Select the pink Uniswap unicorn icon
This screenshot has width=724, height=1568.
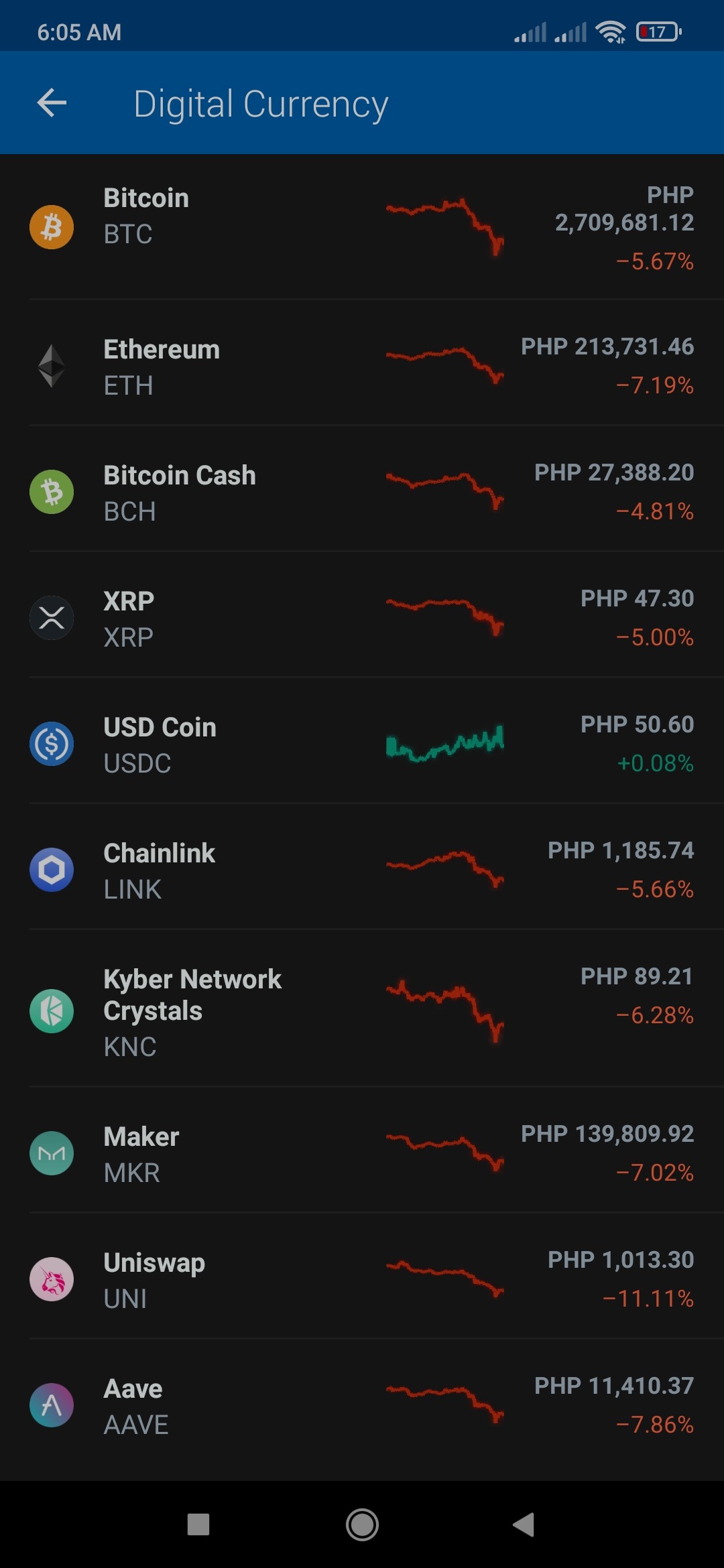pos(52,1279)
